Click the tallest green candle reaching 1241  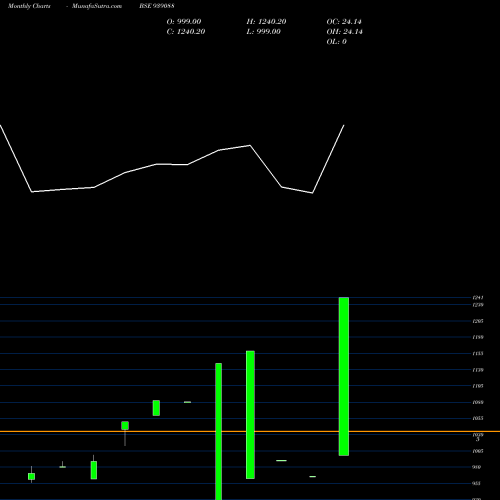pos(344,376)
